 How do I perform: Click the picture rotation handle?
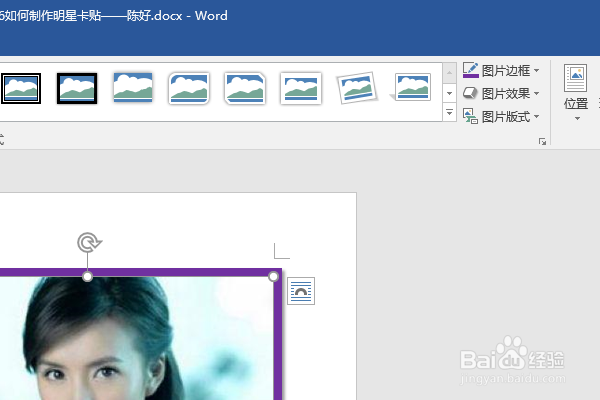click(x=89, y=243)
